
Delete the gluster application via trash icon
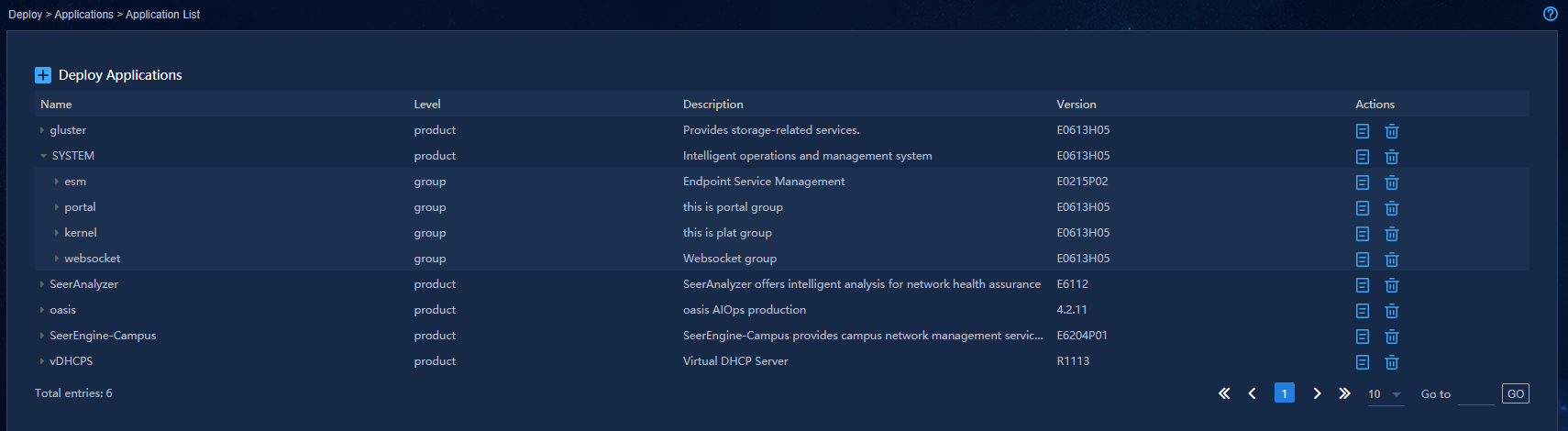[x=1391, y=131]
